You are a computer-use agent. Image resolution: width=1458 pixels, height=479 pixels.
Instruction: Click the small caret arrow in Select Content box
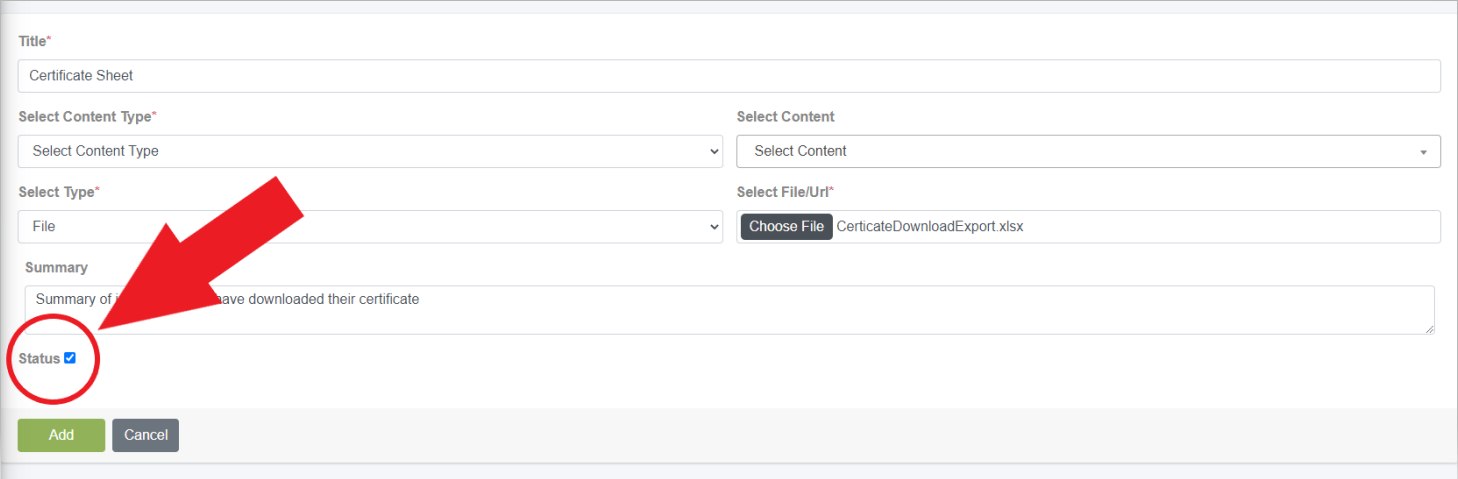click(1422, 152)
